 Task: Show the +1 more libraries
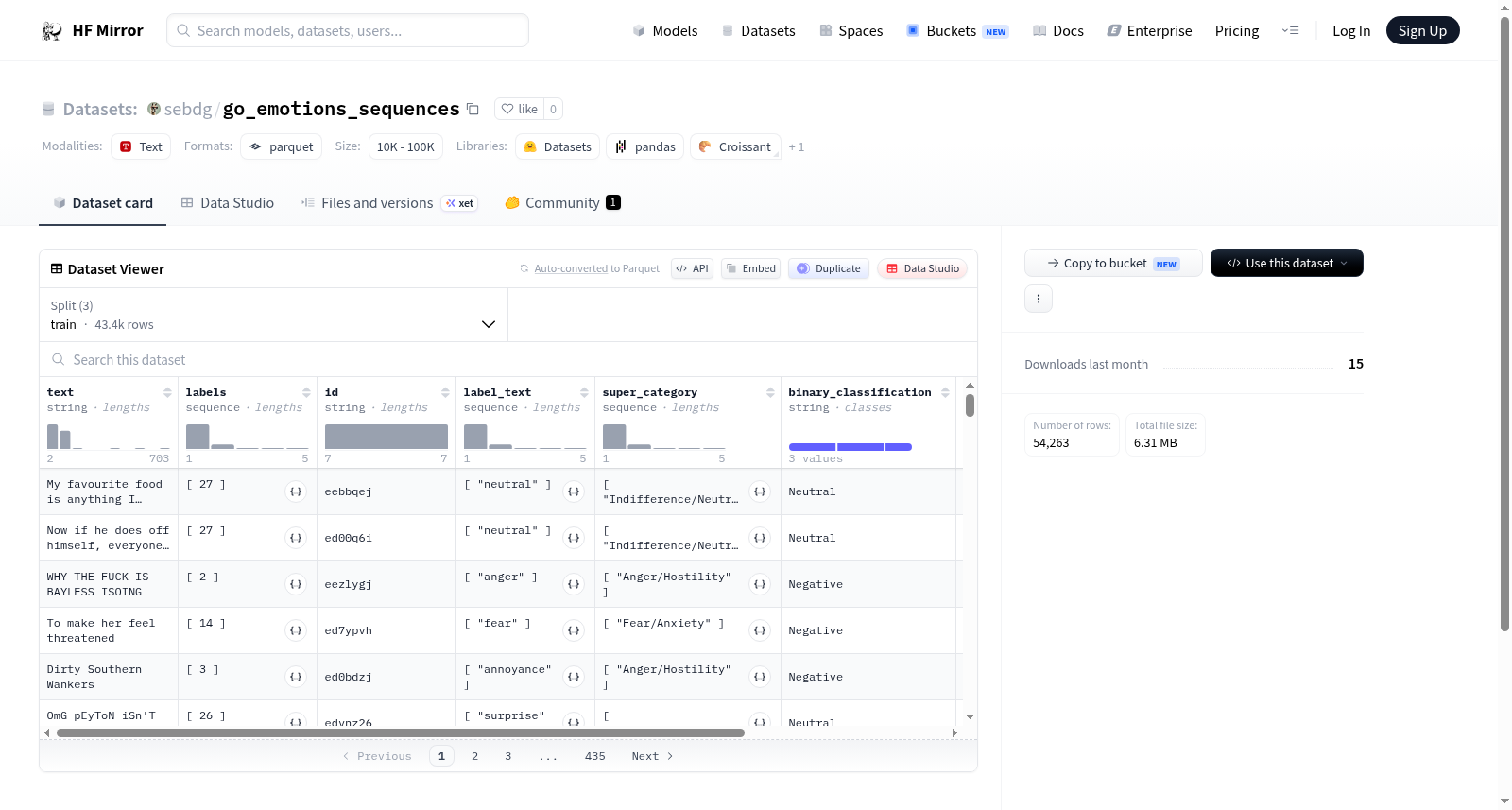point(797,146)
